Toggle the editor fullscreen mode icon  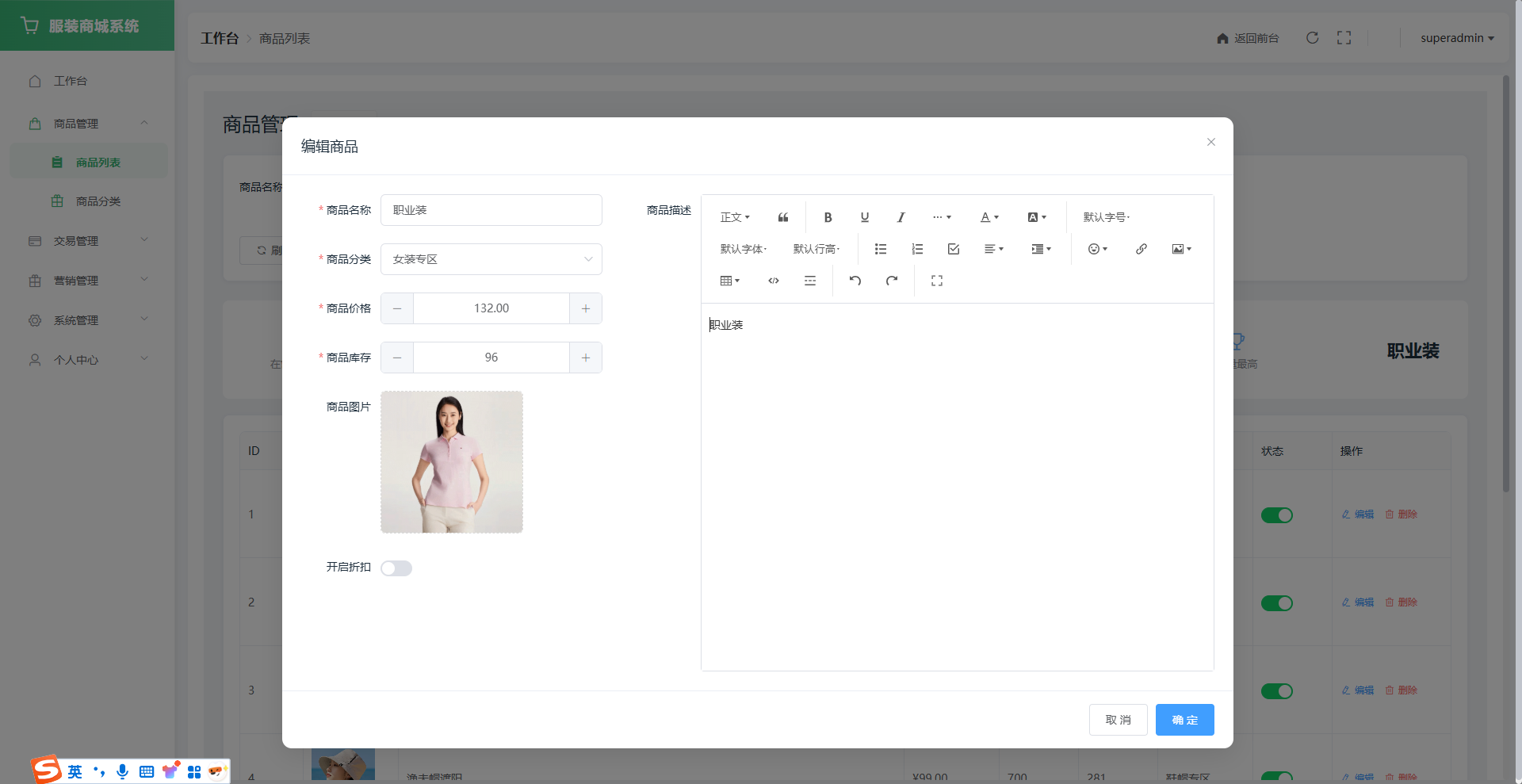pyautogui.click(x=936, y=281)
